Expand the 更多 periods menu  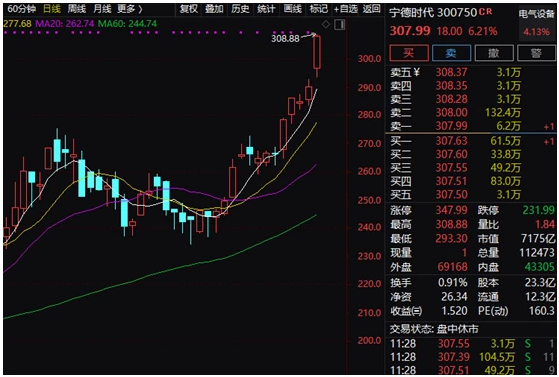click(x=130, y=9)
